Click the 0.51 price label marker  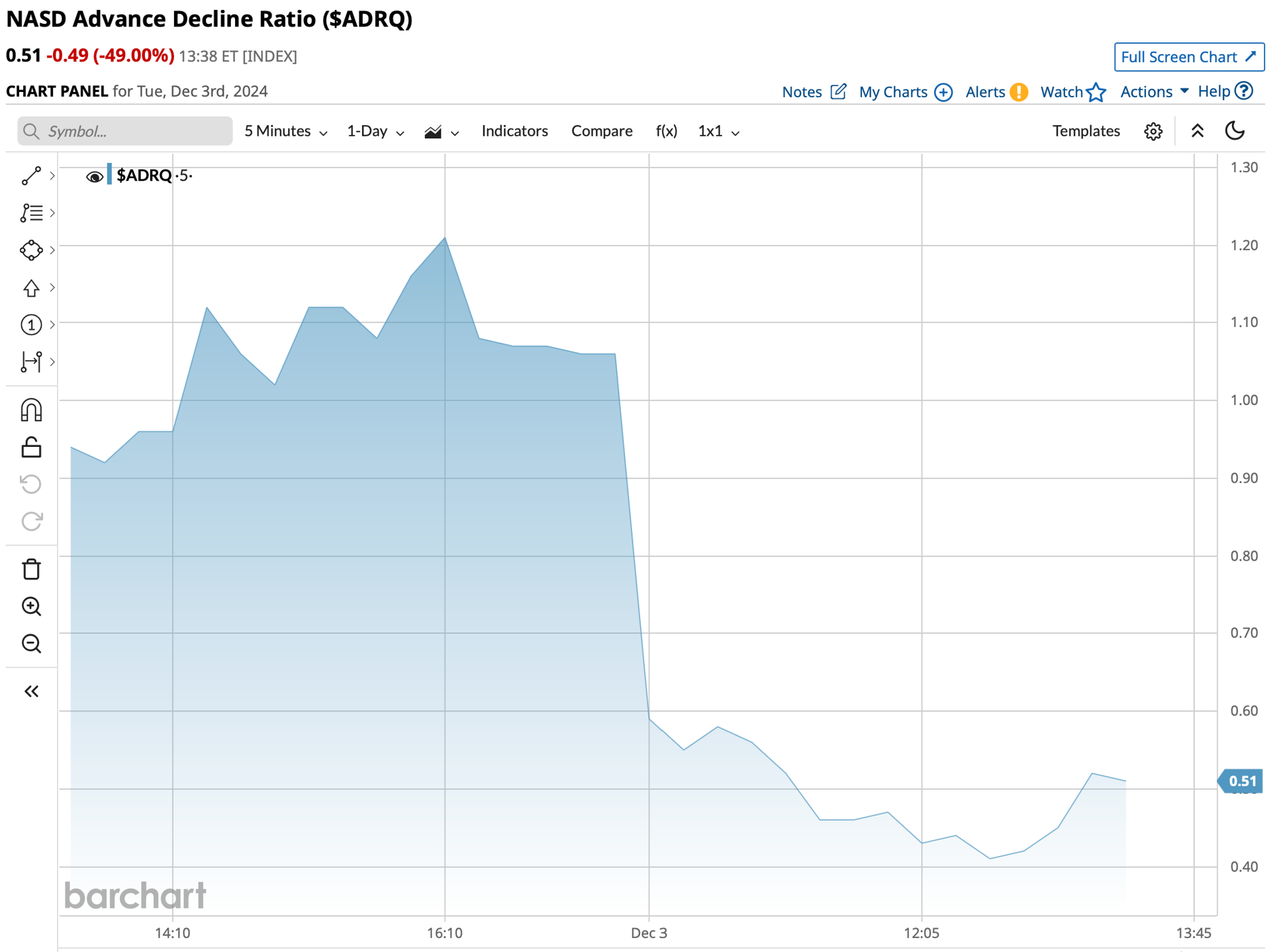1241,781
